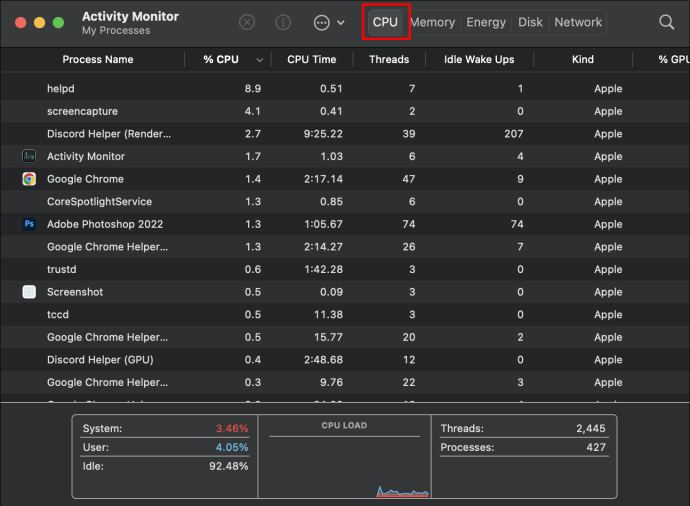This screenshot has height=506, width=690.
Task: Select the trustd process row
Action: pyautogui.click(x=345, y=269)
